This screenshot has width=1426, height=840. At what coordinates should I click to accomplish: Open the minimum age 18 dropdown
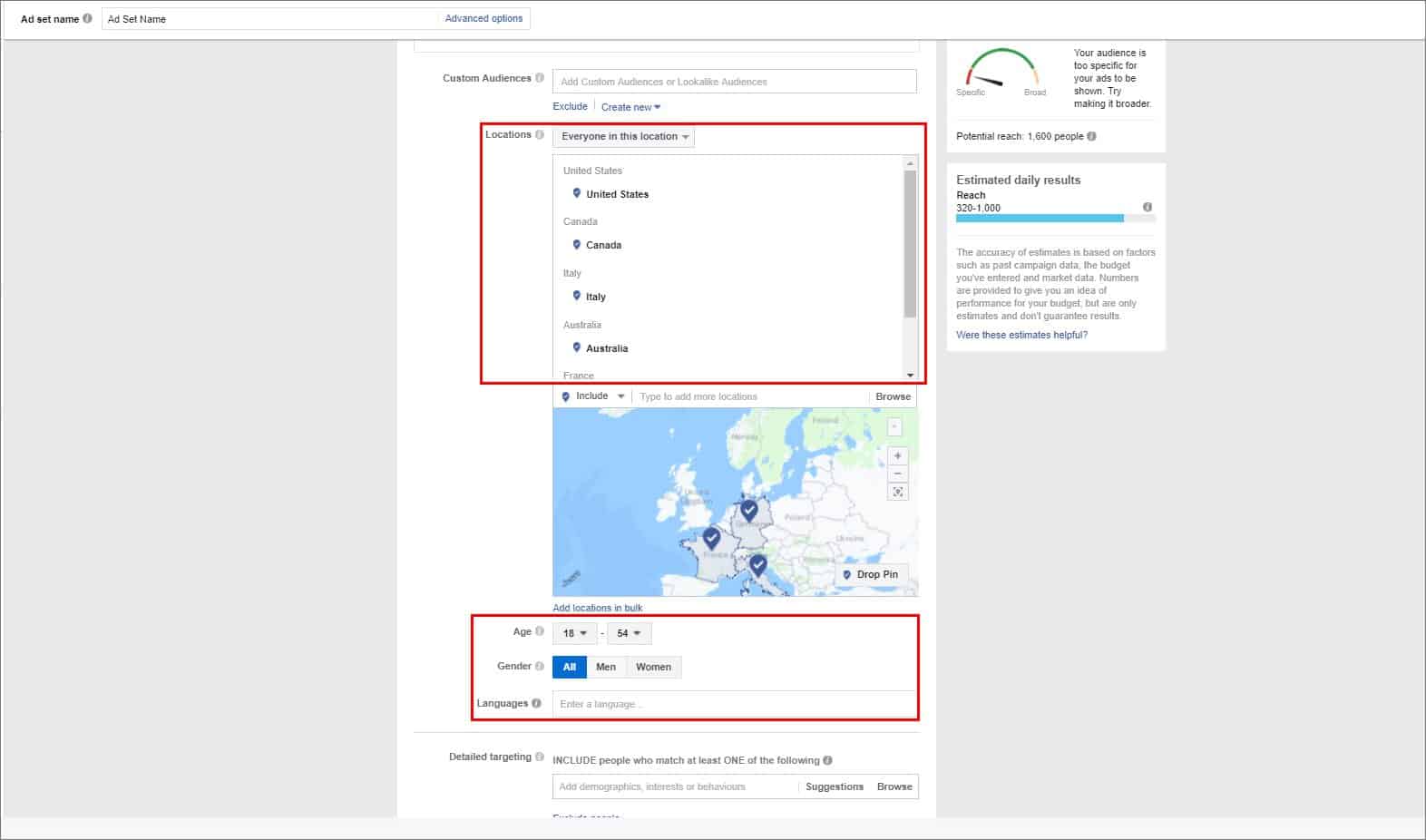(575, 633)
